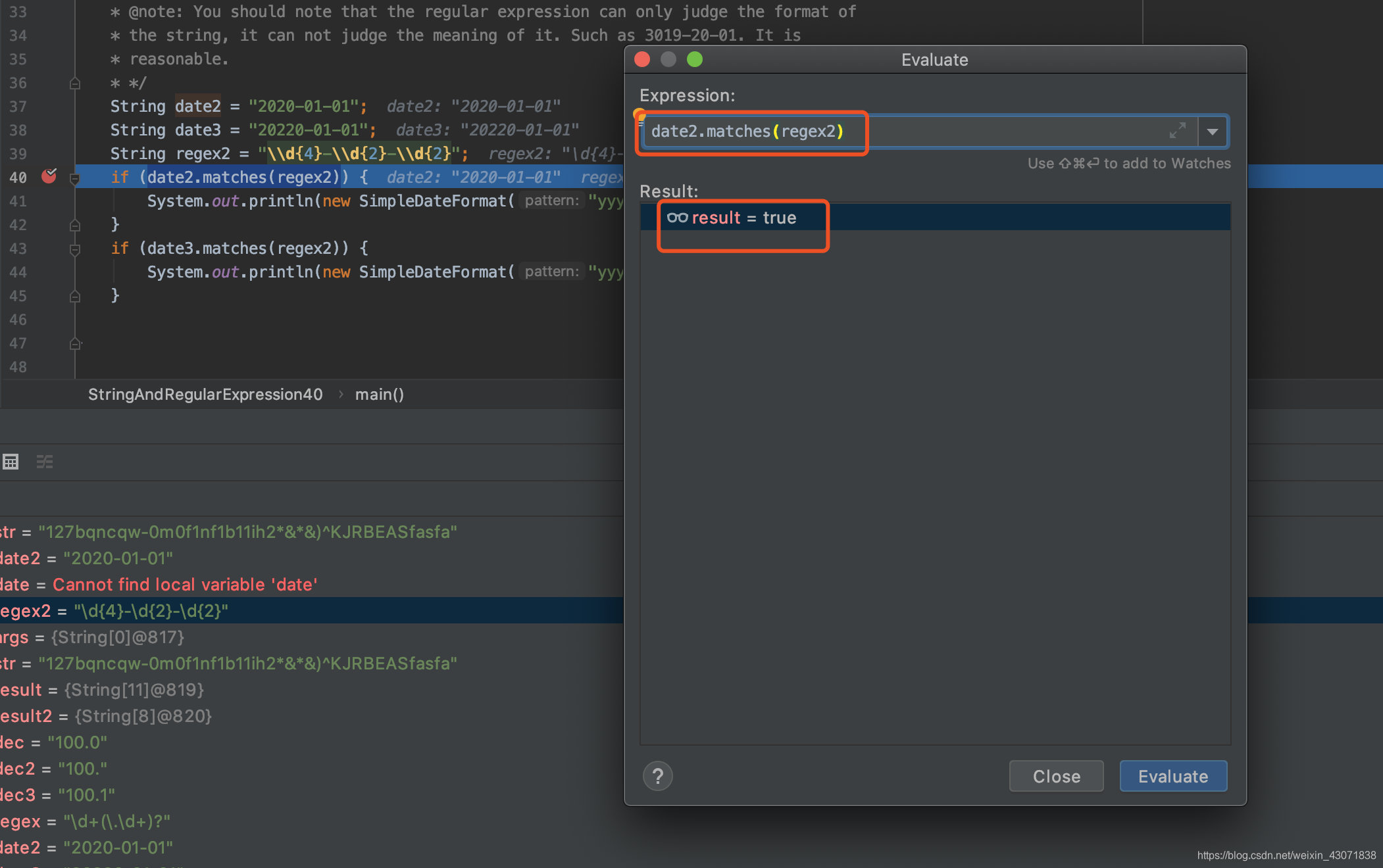Click the main() breadcrumb
The height and width of the screenshot is (868, 1383).
380,395
